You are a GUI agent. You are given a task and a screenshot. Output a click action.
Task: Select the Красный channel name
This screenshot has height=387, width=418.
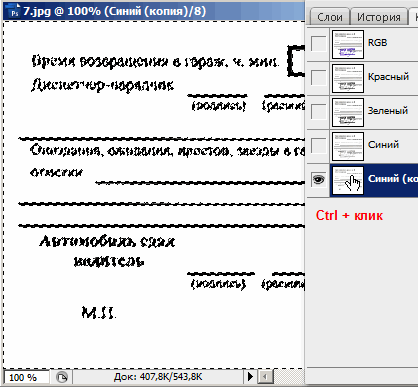click(x=388, y=77)
